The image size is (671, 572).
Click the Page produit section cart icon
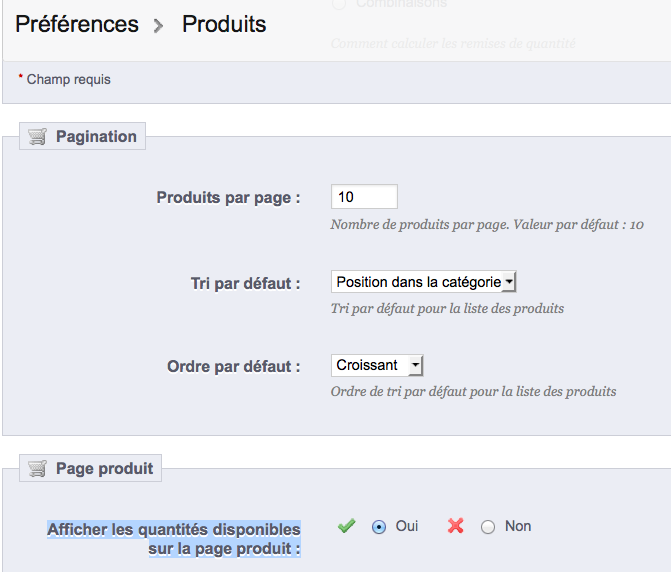38,468
